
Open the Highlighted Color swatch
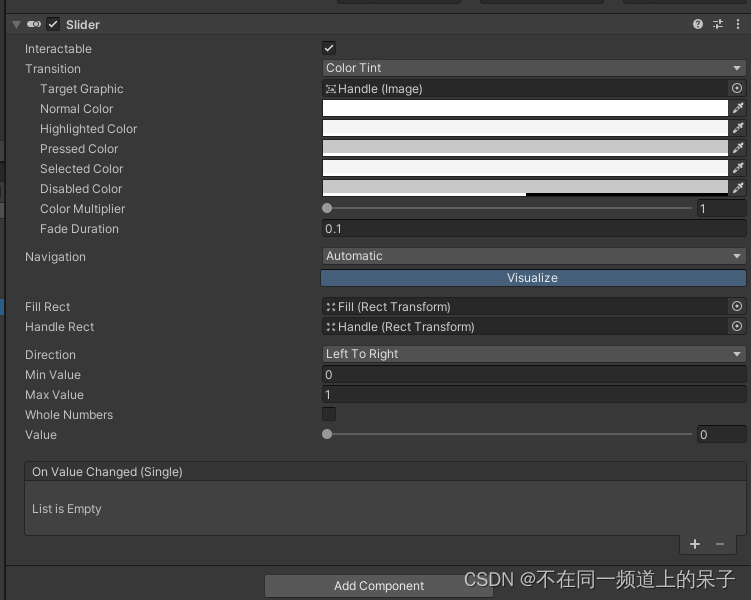[x=525, y=128]
